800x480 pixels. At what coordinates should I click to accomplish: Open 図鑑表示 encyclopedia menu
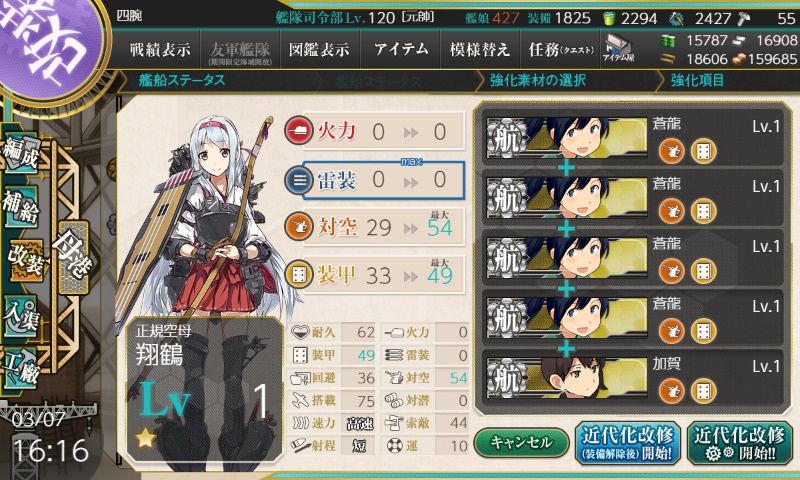click(319, 49)
